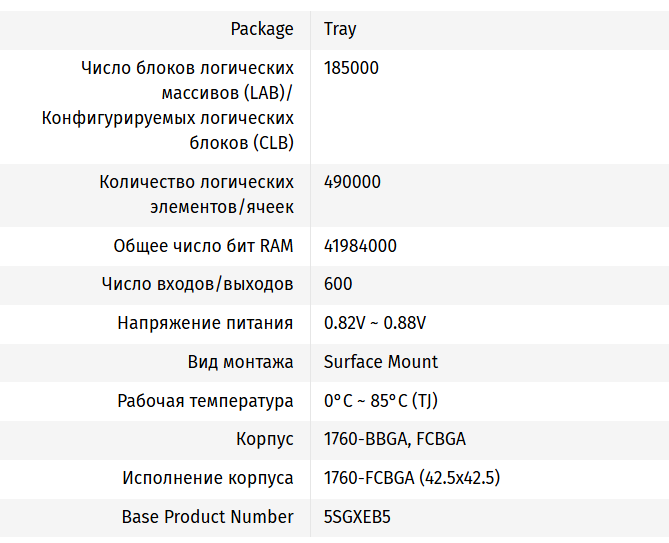Click the 'Вид монтажа' label
The width and height of the screenshot is (669, 543).
click(240, 362)
